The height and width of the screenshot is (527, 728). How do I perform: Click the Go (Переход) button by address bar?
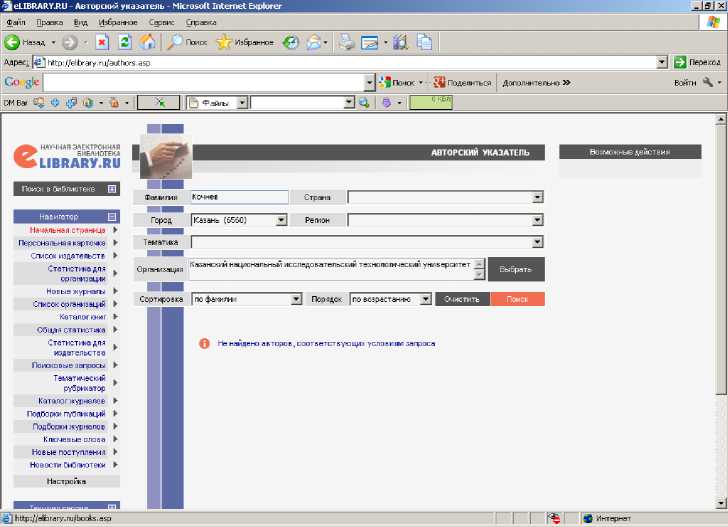[x=697, y=62]
